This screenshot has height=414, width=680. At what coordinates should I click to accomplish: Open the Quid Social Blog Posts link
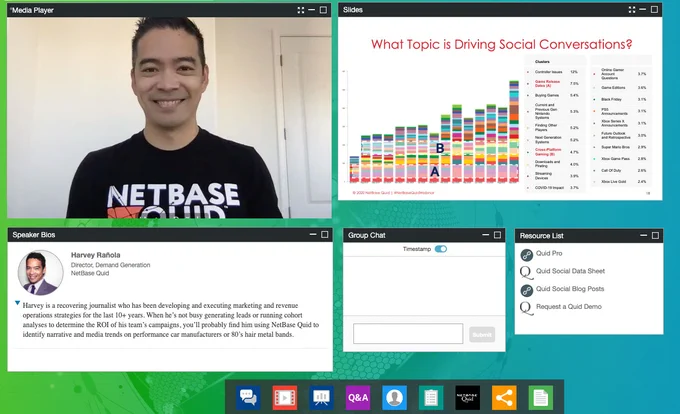(570, 289)
